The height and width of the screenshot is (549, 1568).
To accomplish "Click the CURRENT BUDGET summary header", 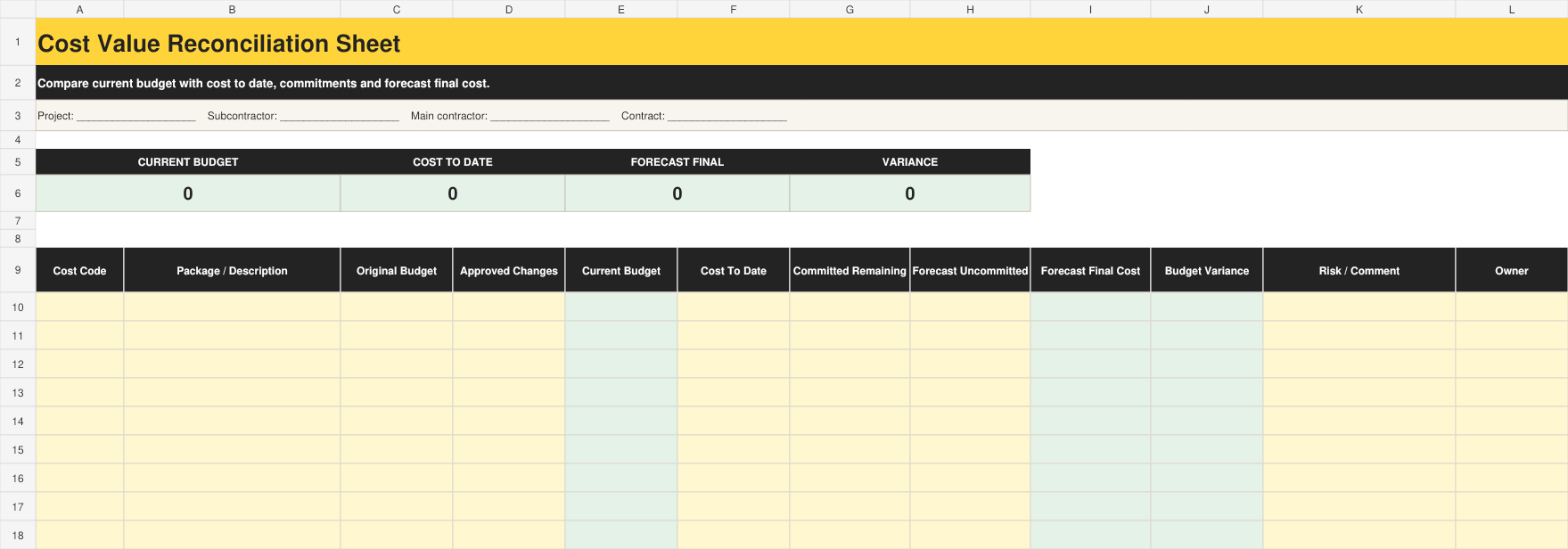I will coord(188,162).
